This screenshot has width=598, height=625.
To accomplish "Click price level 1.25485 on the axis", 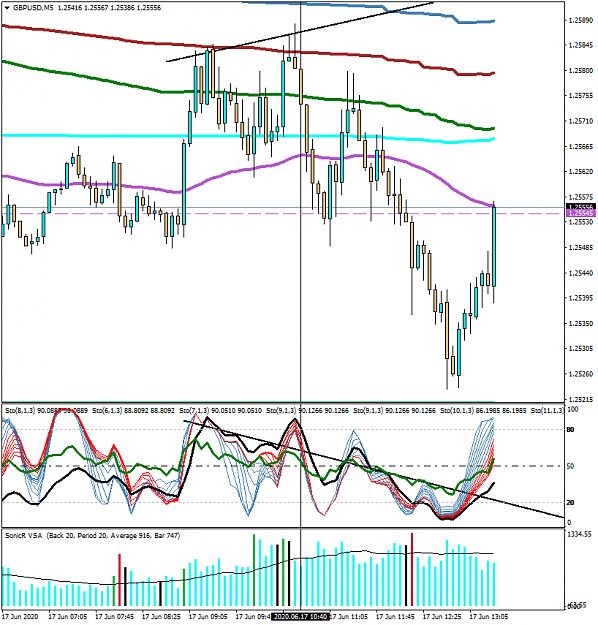I will (580, 248).
